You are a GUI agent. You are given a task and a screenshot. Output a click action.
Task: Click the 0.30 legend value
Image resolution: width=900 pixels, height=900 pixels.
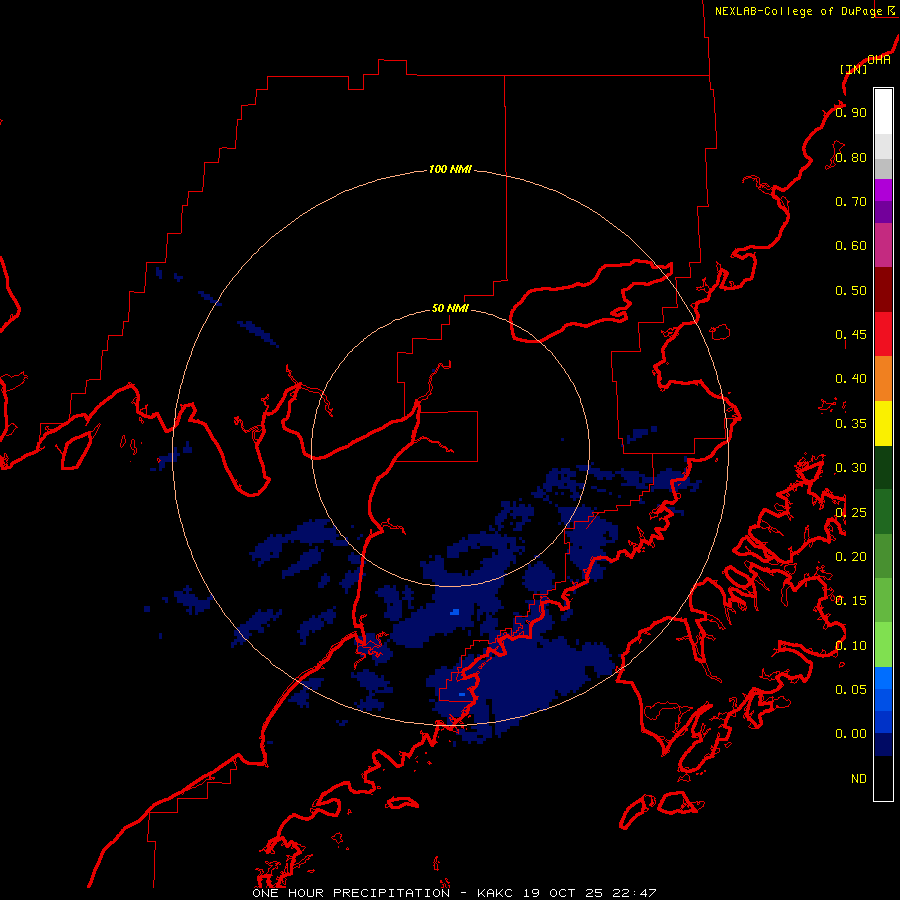[x=851, y=468]
